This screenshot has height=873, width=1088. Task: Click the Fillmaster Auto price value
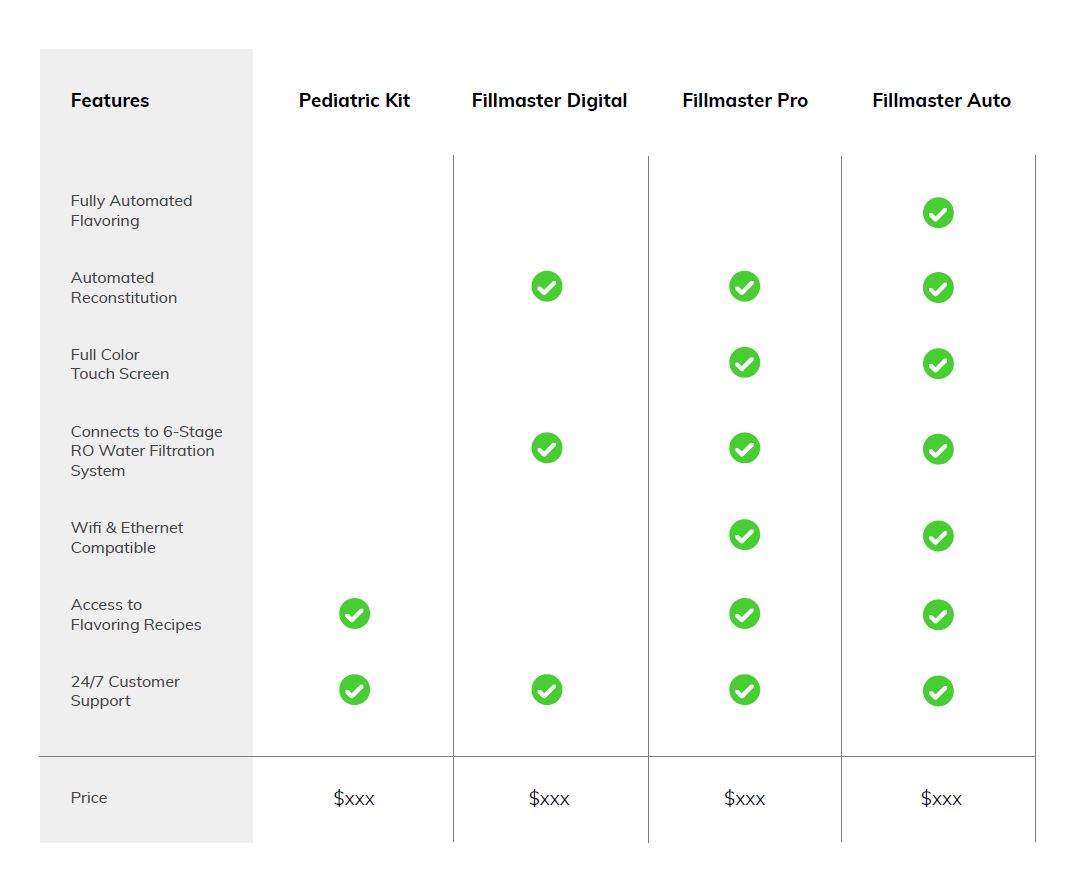(x=941, y=798)
